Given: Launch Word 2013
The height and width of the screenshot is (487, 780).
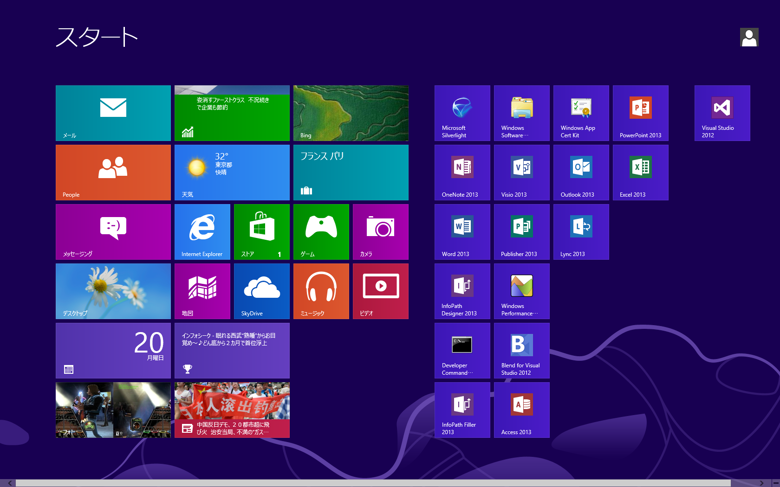Looking at the screenshot, I should click(x=462, y=232).
